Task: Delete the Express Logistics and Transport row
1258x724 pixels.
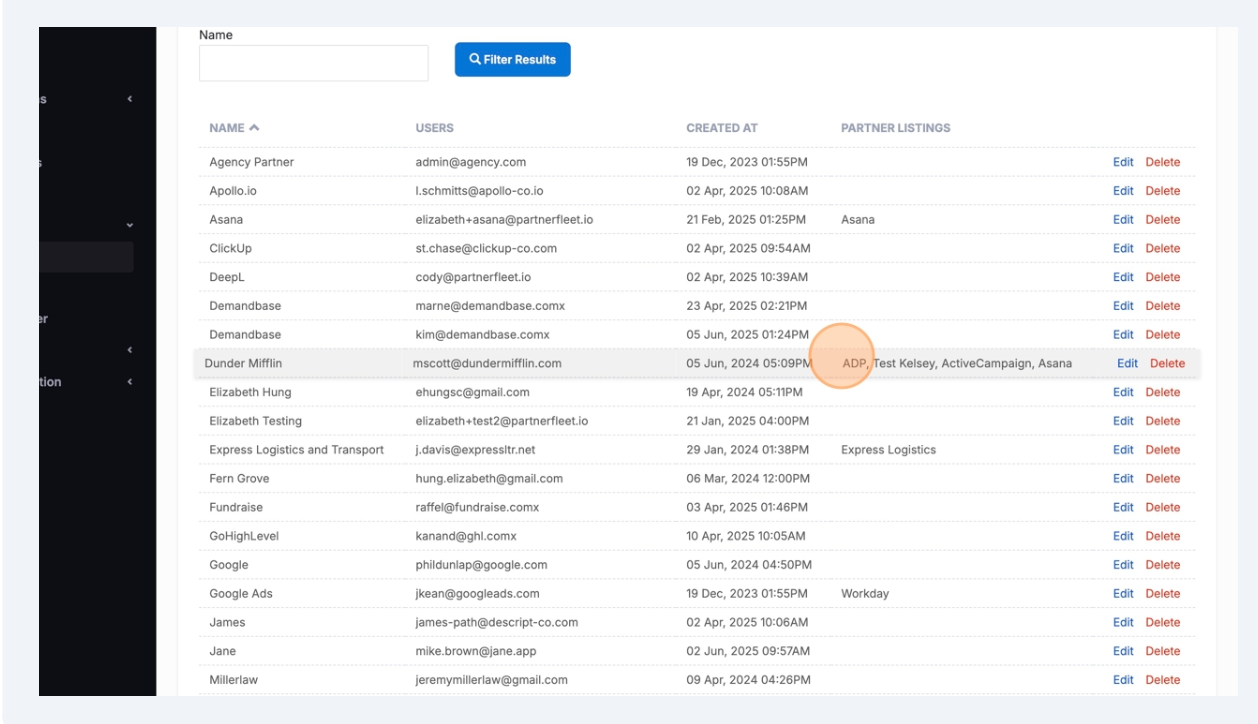Action: [1163, 450]
